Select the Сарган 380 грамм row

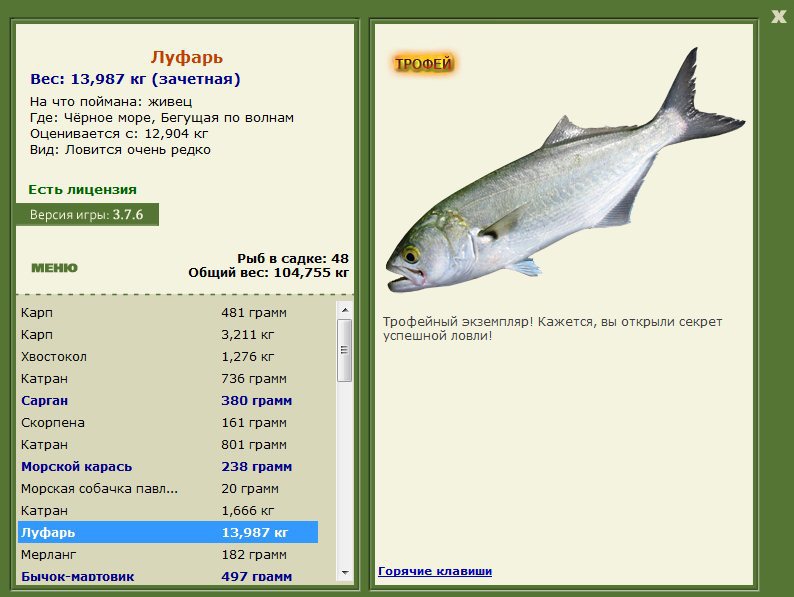coord(168,401)
